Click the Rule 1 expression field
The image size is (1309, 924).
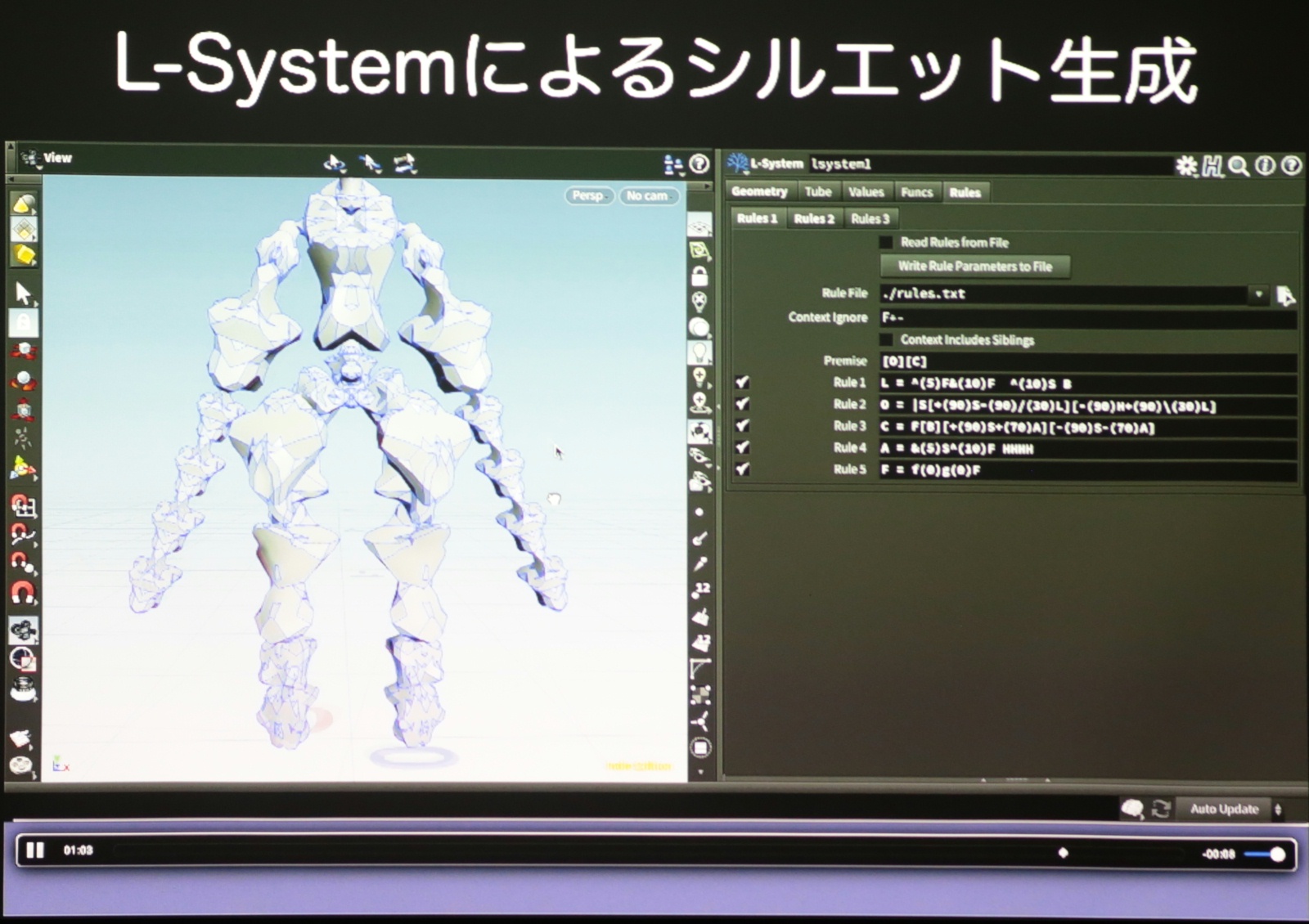point(1088,384)
